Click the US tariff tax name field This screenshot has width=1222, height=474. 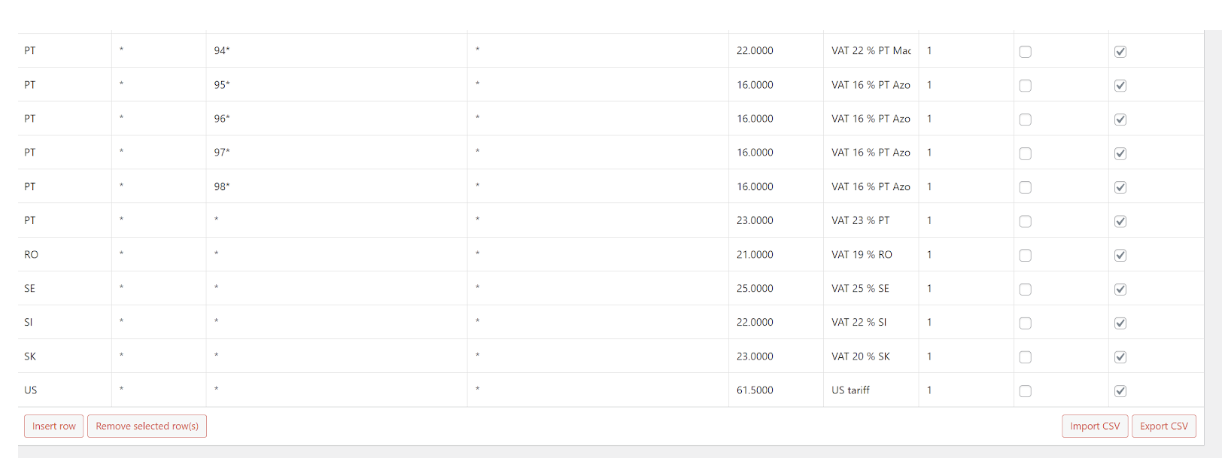[870, 390]
